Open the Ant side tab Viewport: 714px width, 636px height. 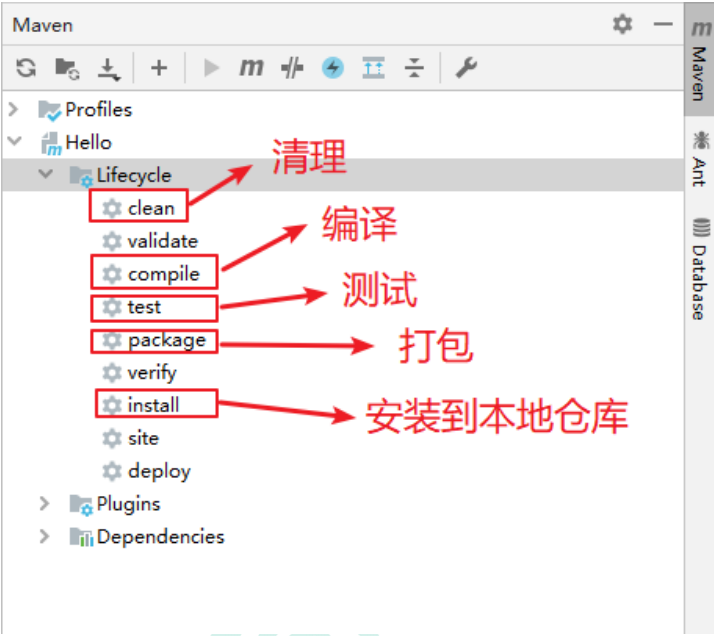pos(699,158)
